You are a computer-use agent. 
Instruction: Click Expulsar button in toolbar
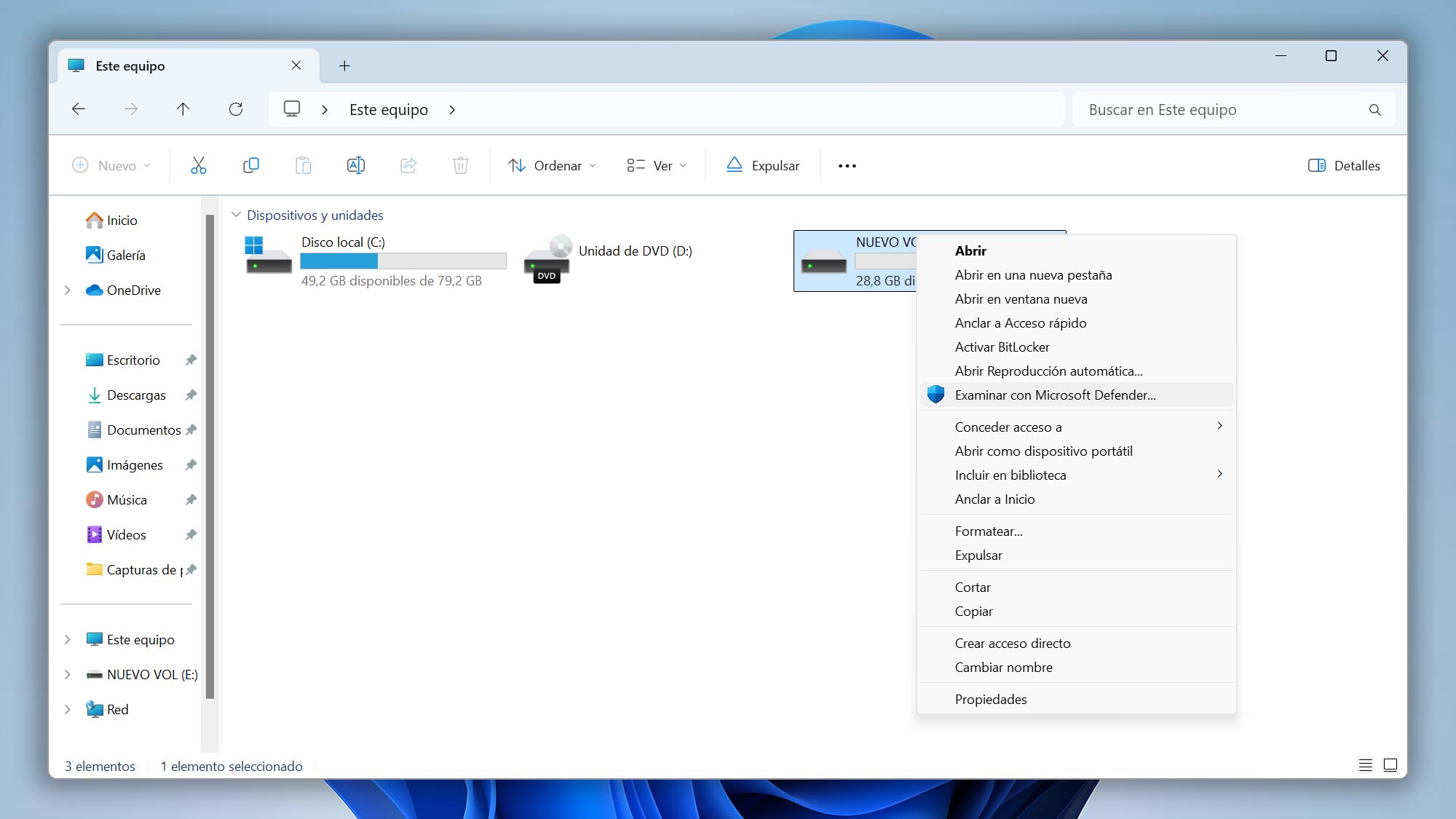[x=762, y=165]
